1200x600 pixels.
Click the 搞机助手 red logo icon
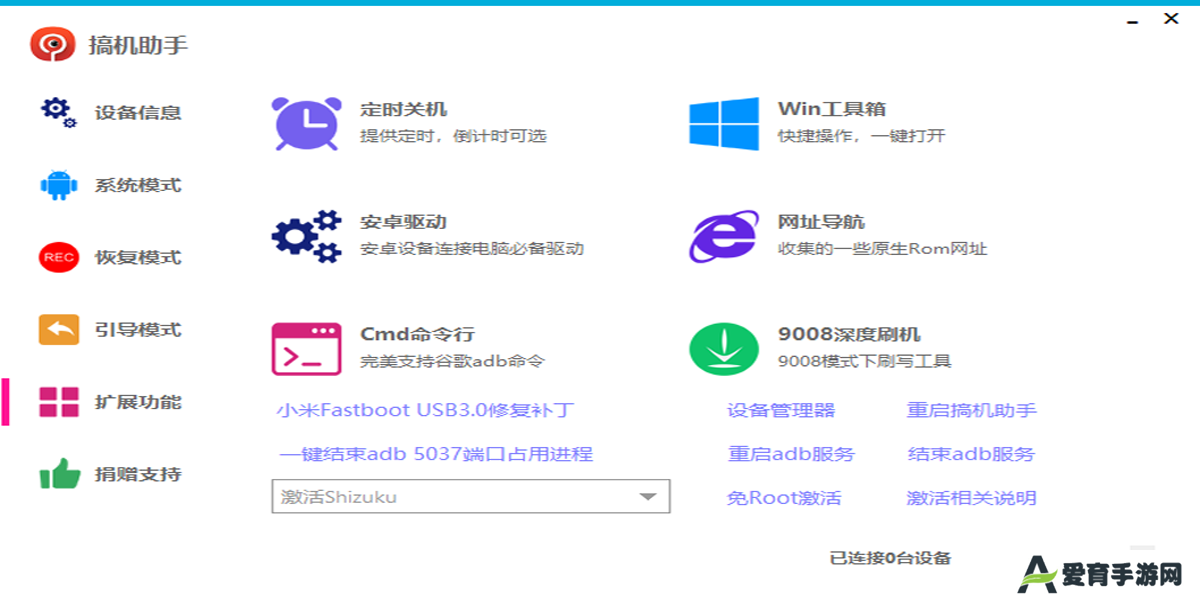[53, 44]
